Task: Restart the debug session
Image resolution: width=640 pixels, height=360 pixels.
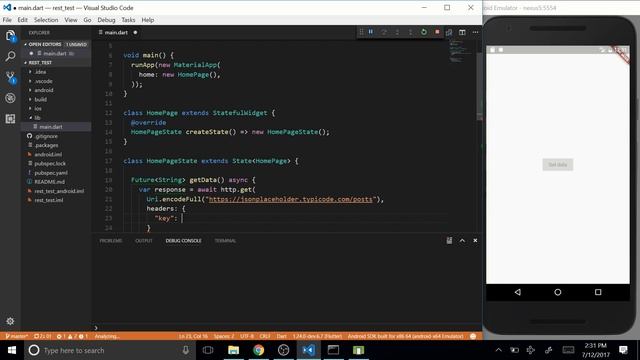Action: point(424,32)
